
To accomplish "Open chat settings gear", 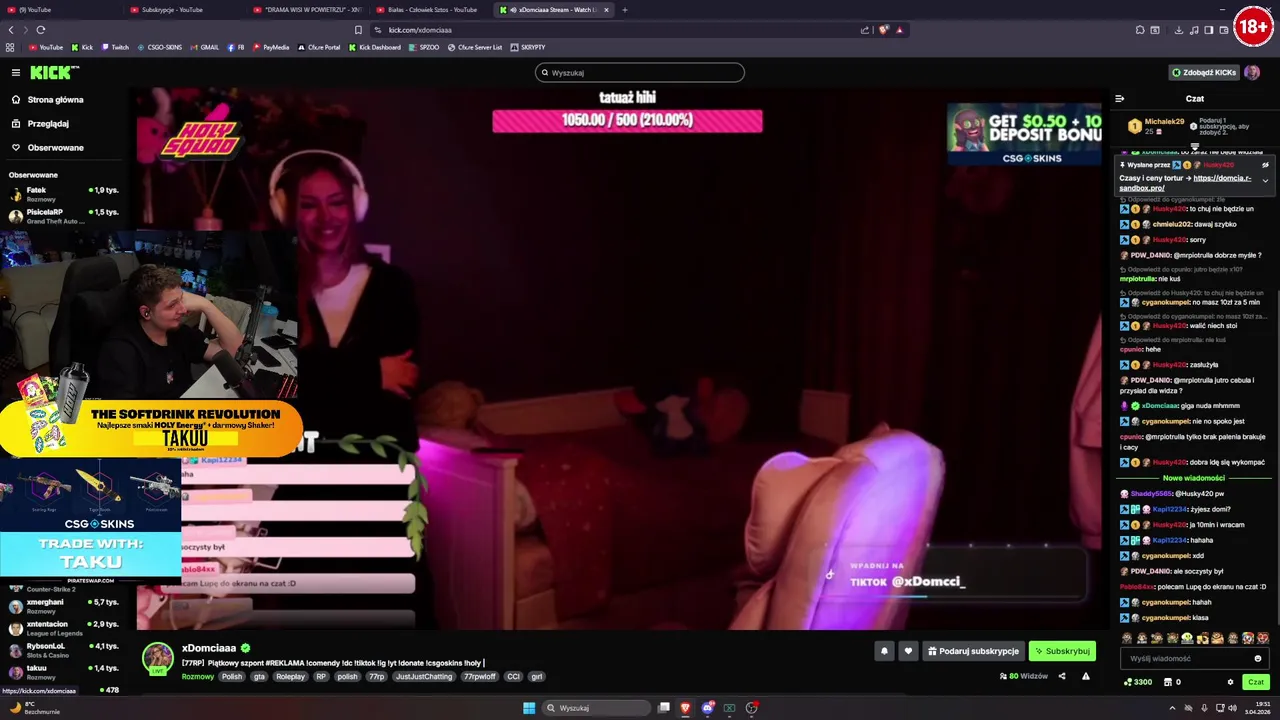I will click(1230, 682).
